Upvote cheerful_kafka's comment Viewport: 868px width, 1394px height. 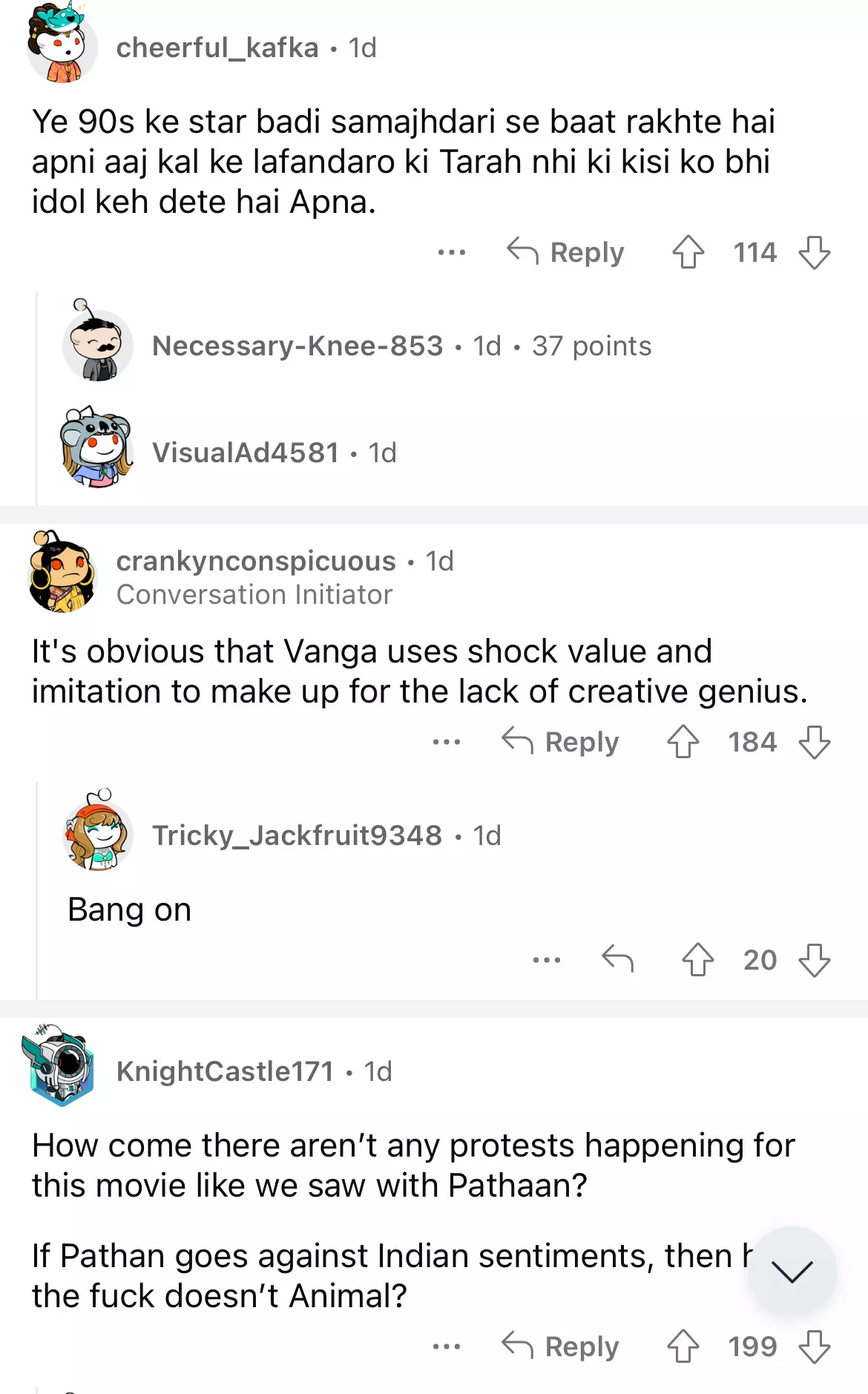coord(688,252)
